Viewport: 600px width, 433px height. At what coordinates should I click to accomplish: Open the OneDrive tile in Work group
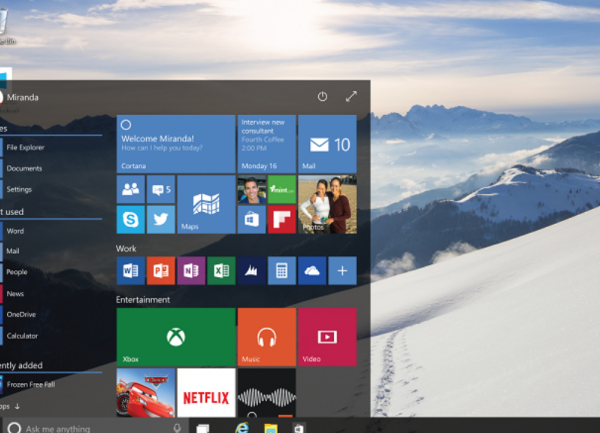312,271
